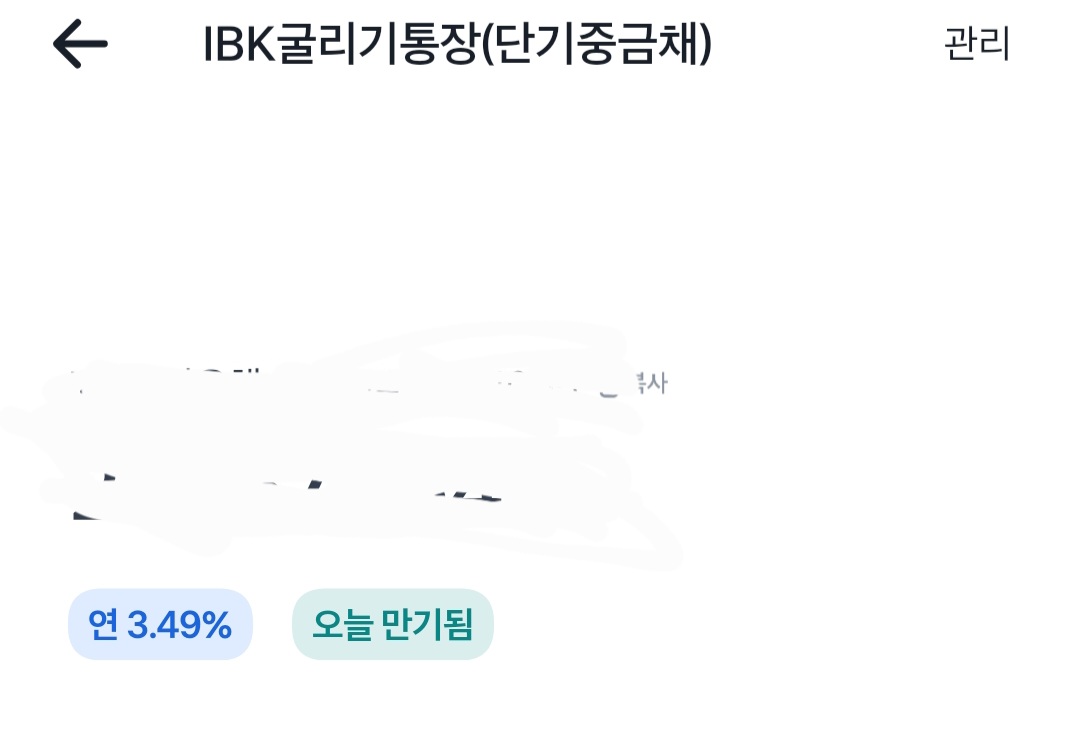
Task: Tap the 연 3.49% interest rate badge
Action: click(x=160, y=625)
